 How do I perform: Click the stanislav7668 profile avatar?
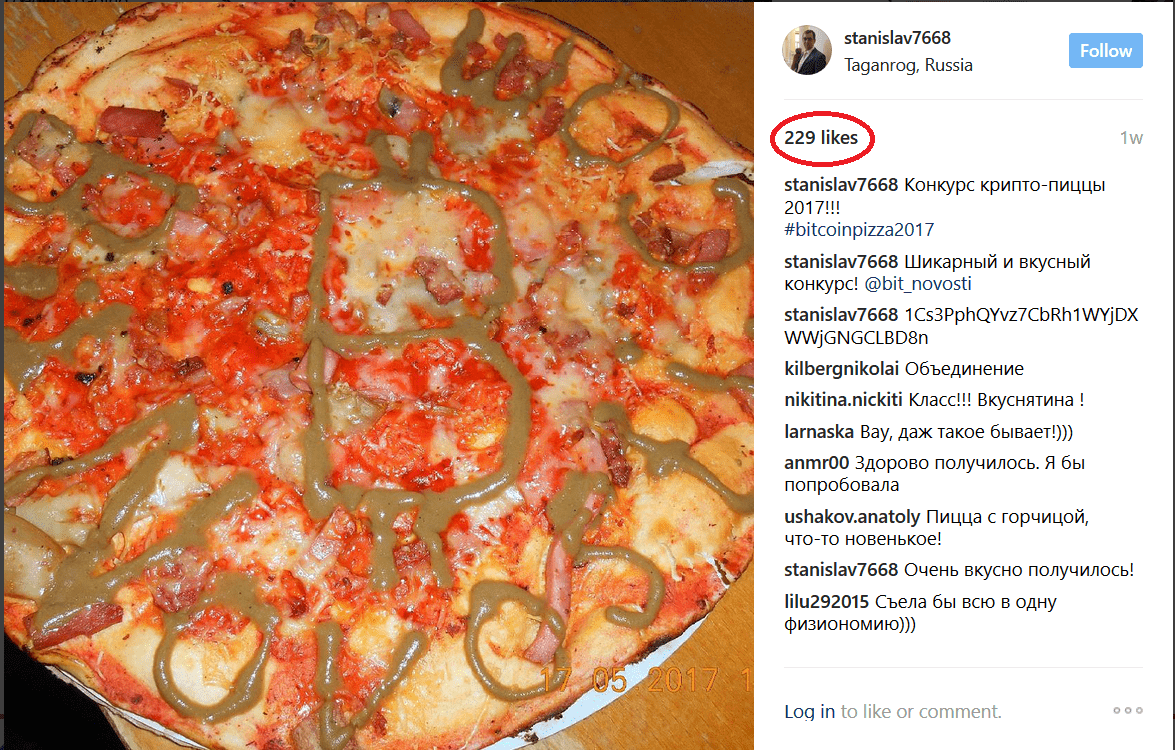807,50
